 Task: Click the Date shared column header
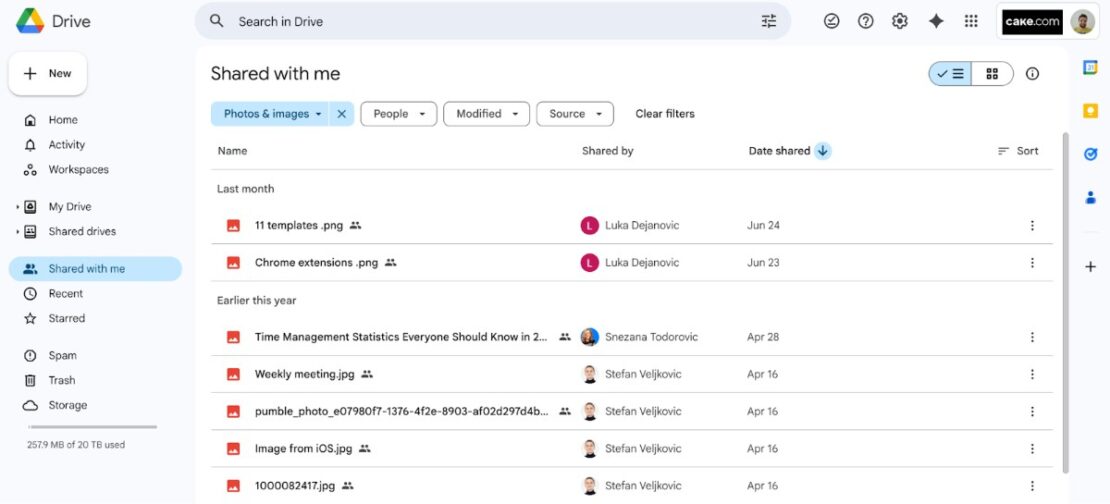(779, 151)
